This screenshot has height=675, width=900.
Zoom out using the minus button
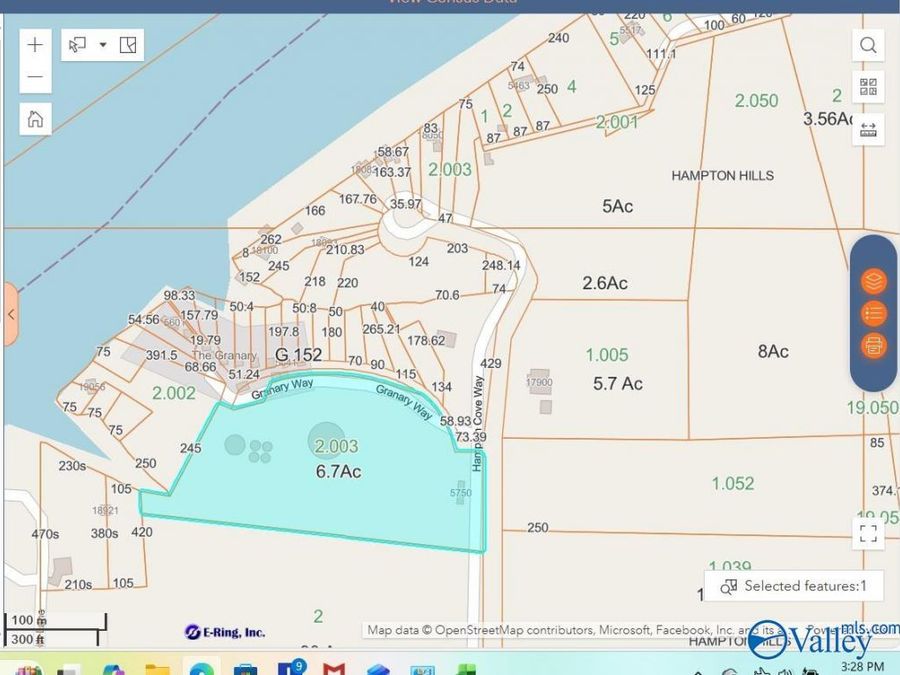(x=35, y=77)
